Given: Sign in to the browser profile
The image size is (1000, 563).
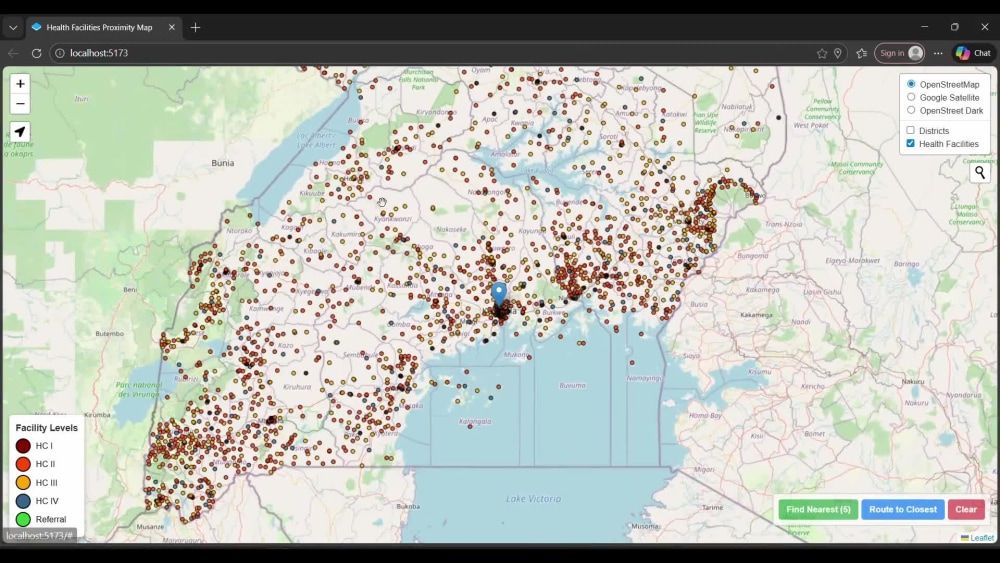Looking at the screenshot, I should 899,54.
